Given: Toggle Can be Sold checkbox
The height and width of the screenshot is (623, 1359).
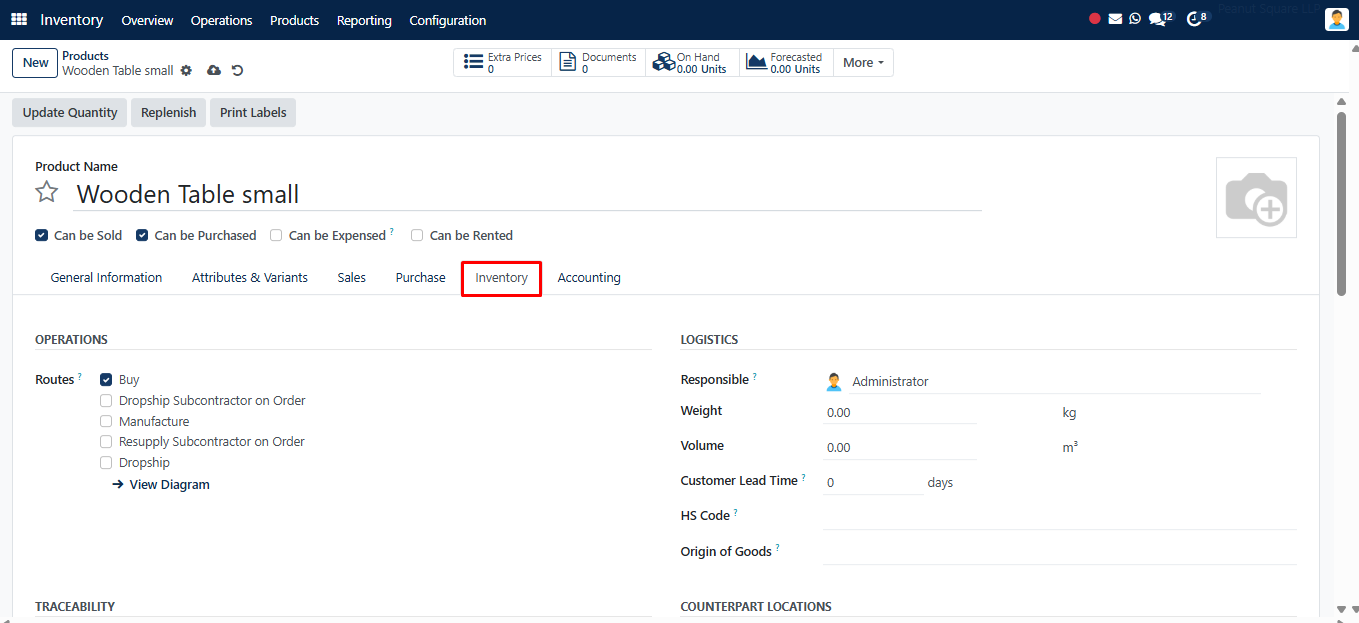Looking at the screenshot, I should click(41, 236).
